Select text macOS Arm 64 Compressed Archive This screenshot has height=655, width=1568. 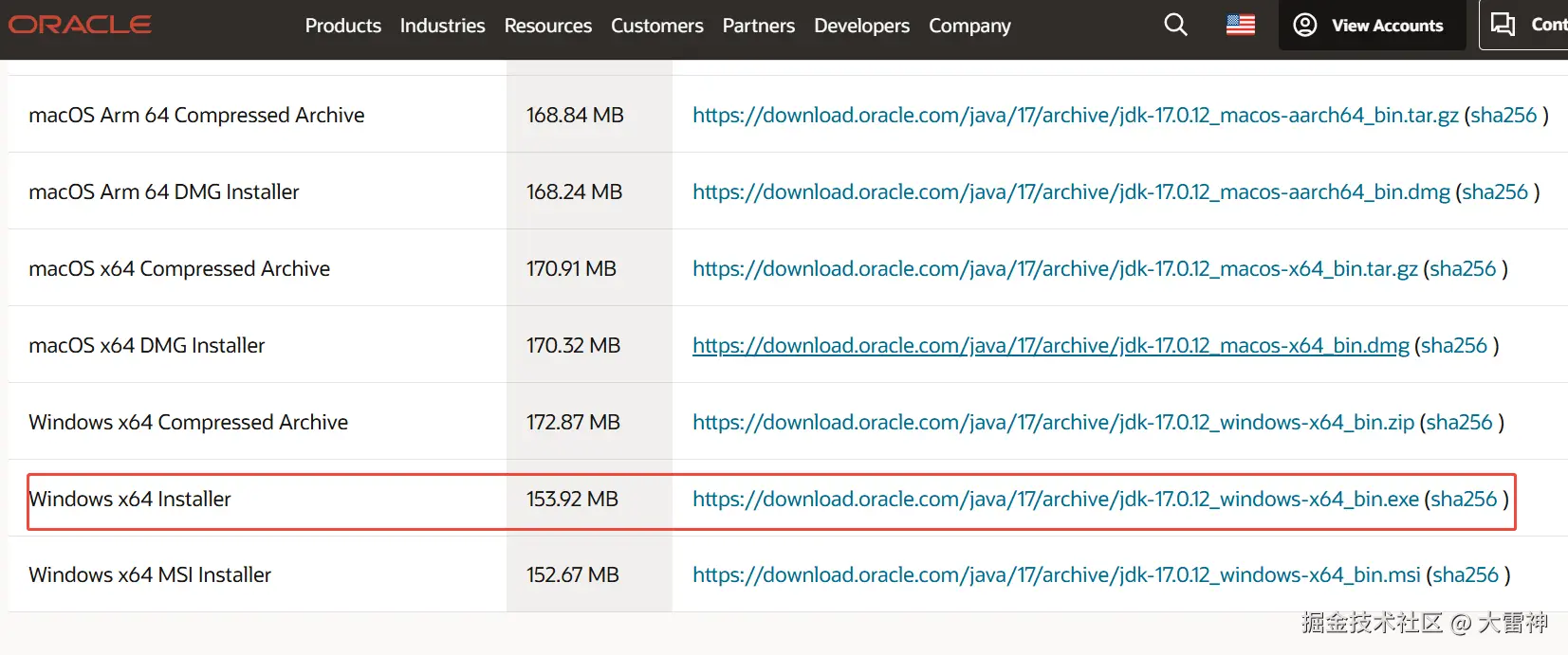pyautogui.click(x=196, y=115)
